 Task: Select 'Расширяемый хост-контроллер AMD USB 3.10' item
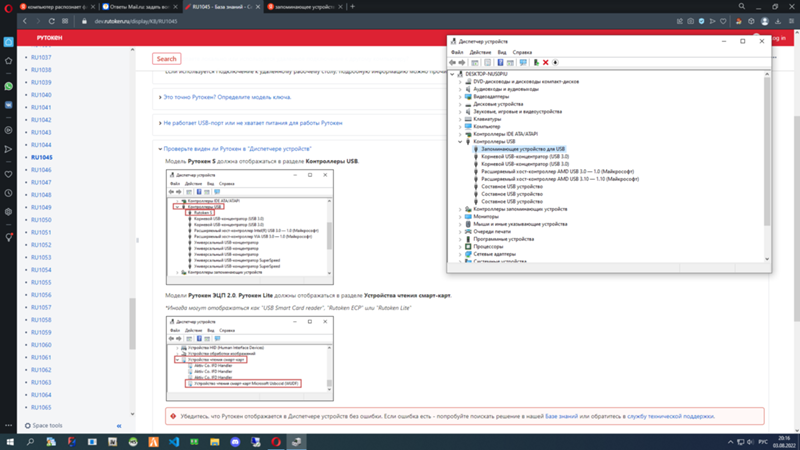tap(560, 179)
